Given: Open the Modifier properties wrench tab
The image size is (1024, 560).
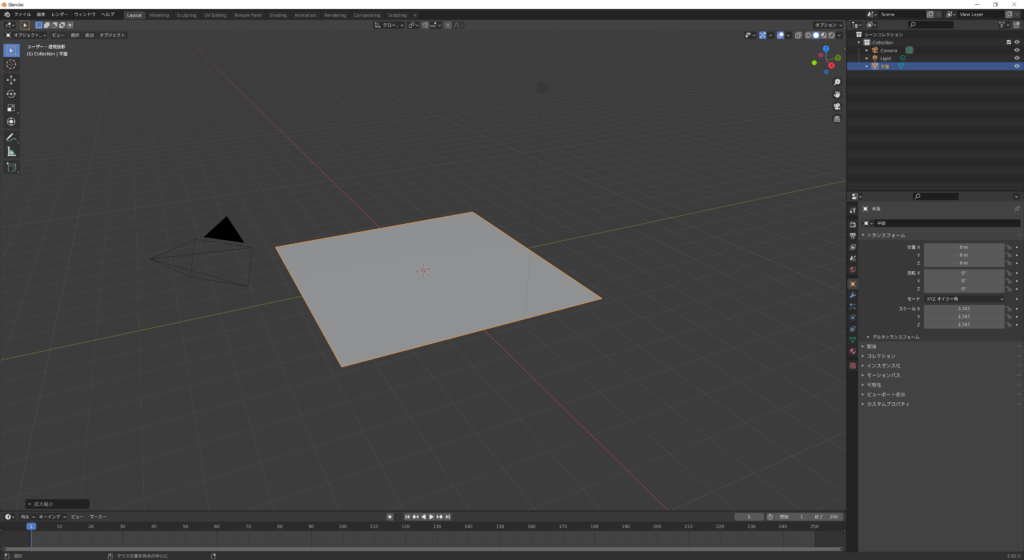Looking at the screenshot, I should [852, 295].
